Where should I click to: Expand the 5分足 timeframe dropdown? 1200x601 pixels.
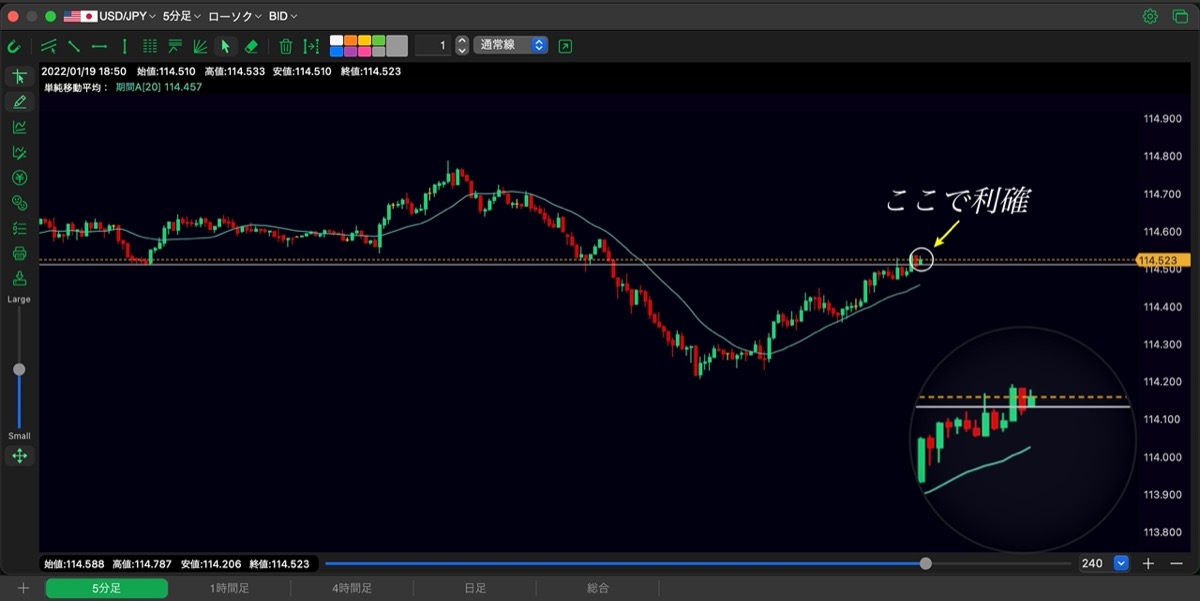pyautogui.click(x=182, y=17)
